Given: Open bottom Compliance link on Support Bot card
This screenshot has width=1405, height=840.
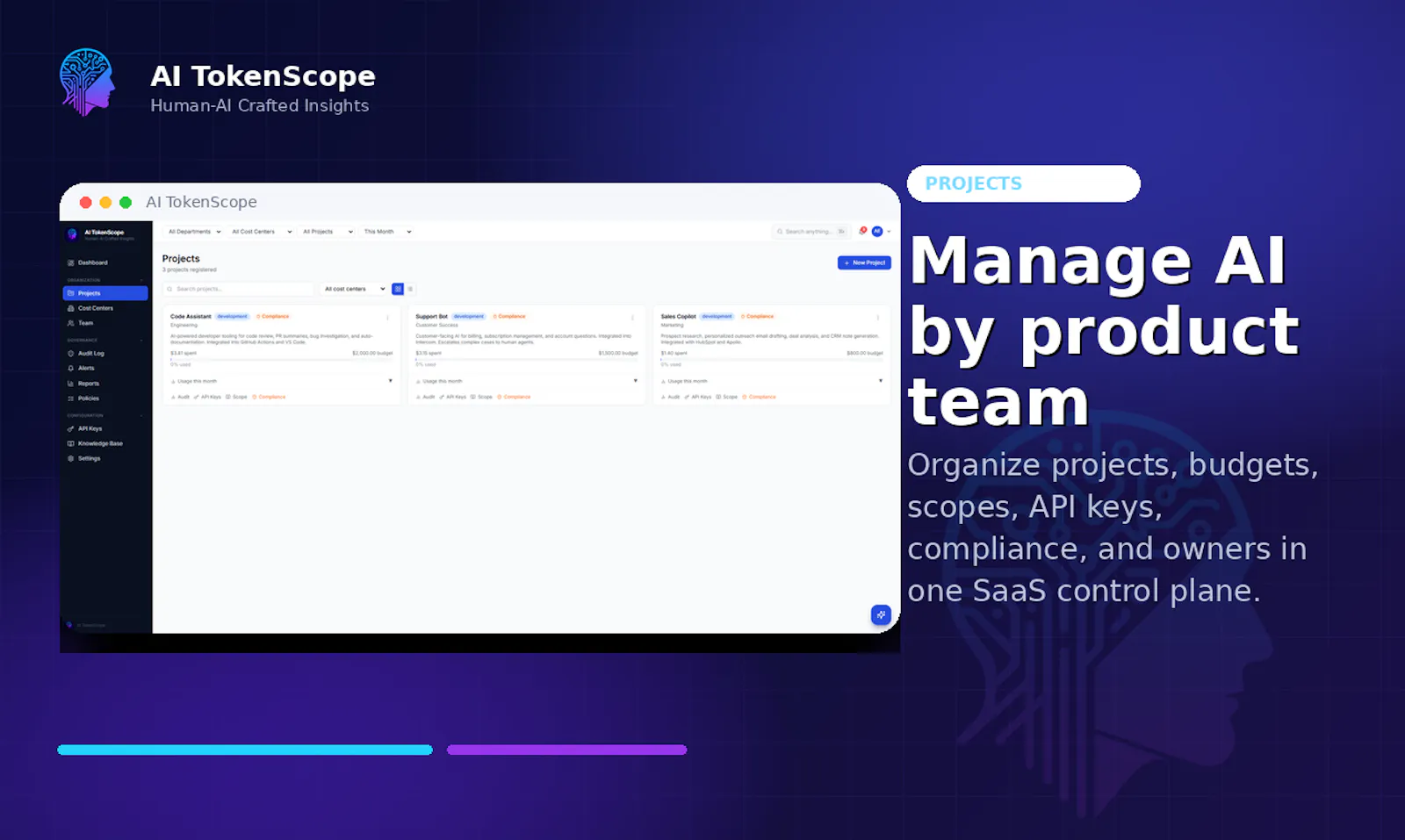Looking at the screenshot, I should [x=514, y=397].
